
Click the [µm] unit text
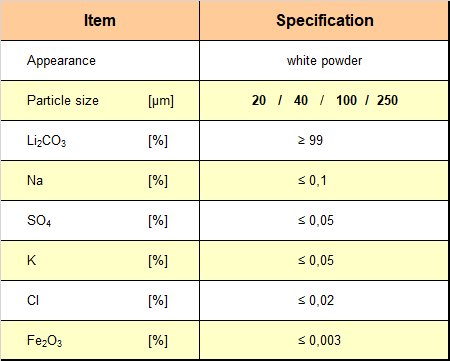(161, 101)
